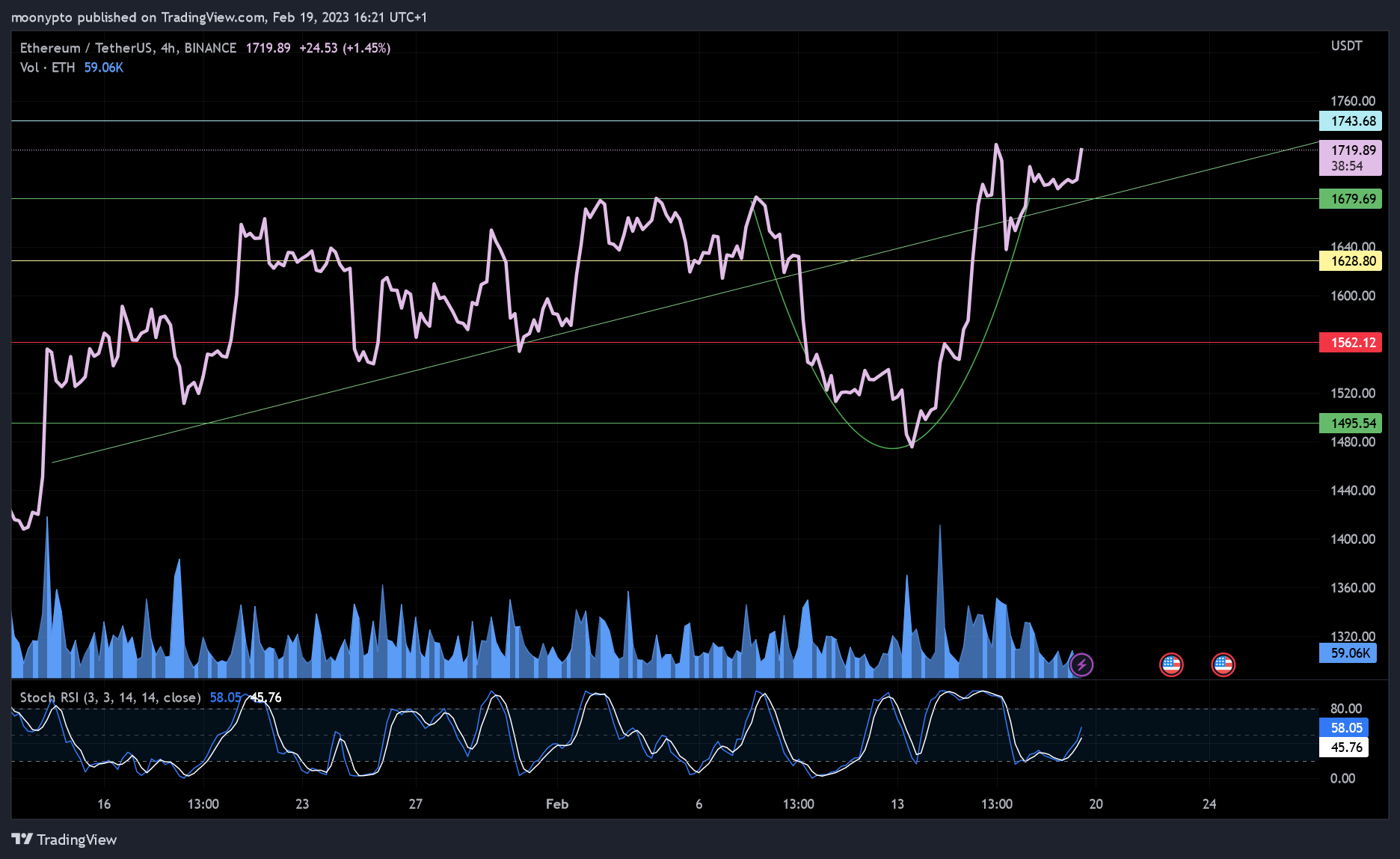Screen dimensions: 1400x859
Task: Click the red 1562.12 price label
Action: click(x=1351, y=343)
